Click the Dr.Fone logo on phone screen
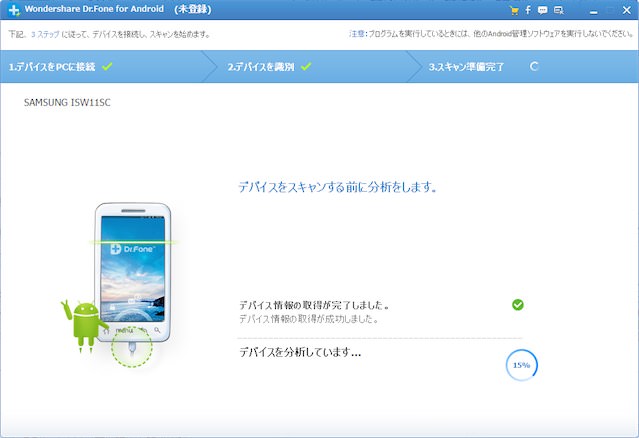 (x=132, y=249)
